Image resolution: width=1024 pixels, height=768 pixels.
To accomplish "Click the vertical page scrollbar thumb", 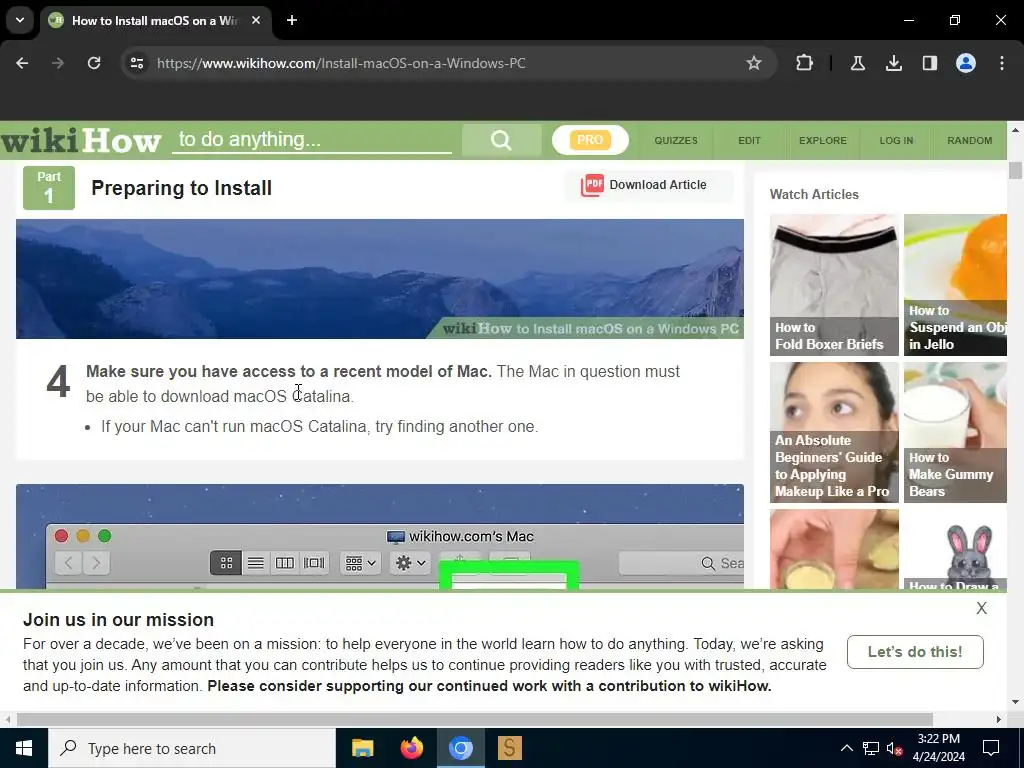I will pyautogui.click(x=1015, y=170).
